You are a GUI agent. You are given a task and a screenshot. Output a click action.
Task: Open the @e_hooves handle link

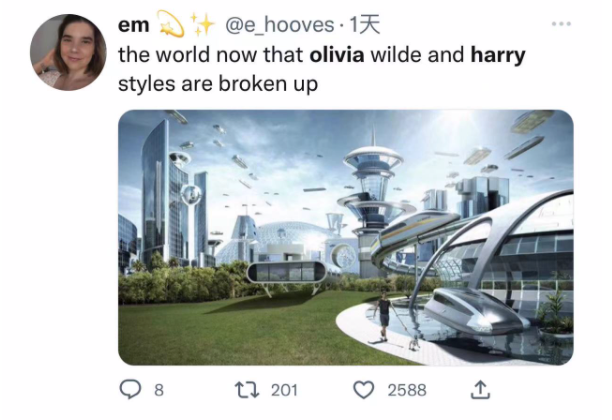click(x=279, y=25)
